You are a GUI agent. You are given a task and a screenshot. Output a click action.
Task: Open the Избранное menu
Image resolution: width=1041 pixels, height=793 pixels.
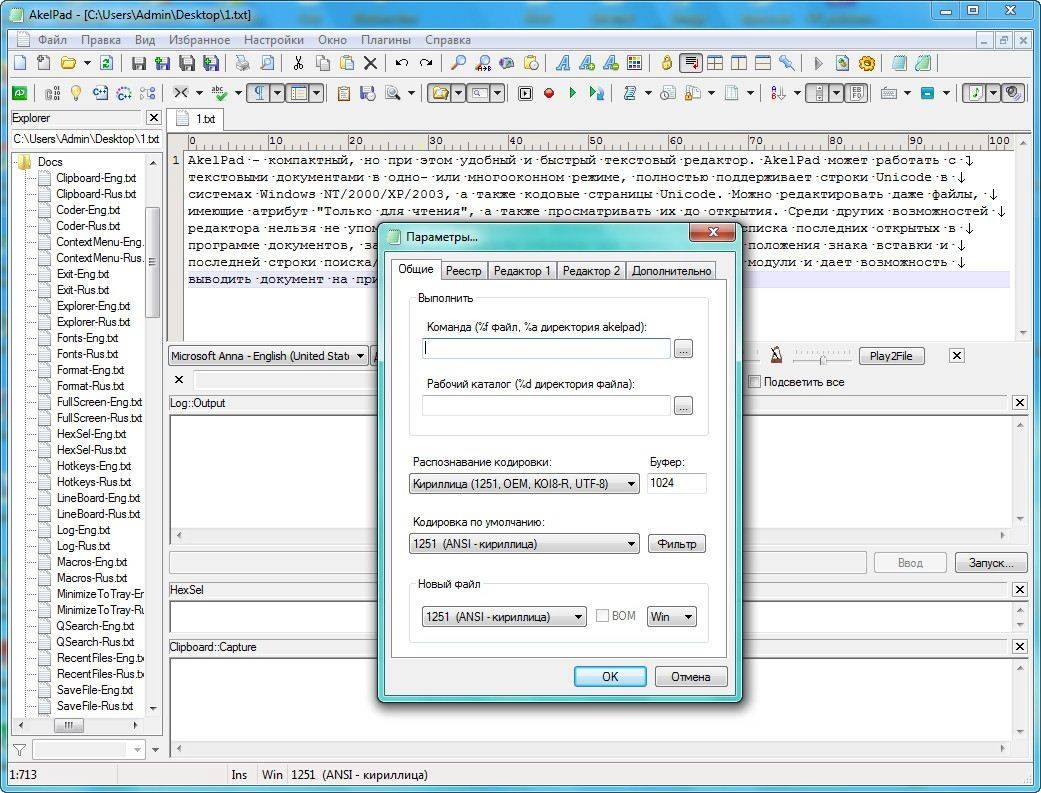tap(199, 40)
